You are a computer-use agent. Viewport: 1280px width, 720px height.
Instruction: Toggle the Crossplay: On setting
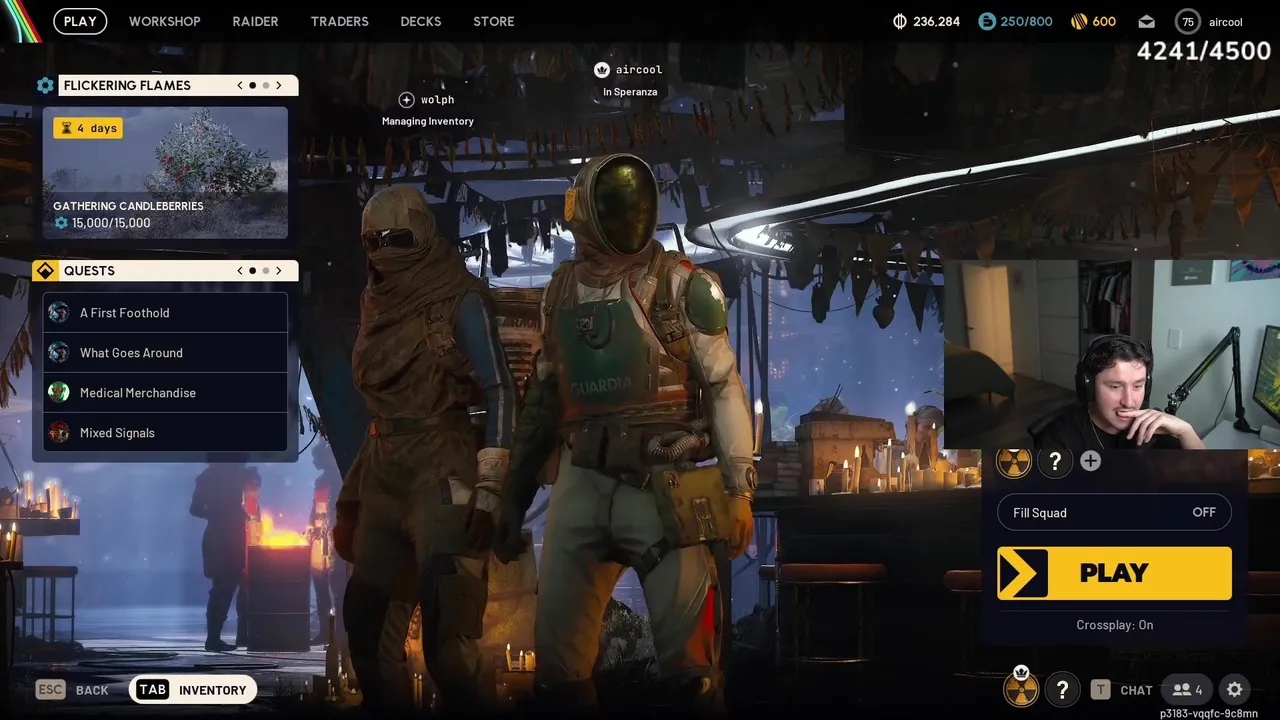(x=1114, y=625)
